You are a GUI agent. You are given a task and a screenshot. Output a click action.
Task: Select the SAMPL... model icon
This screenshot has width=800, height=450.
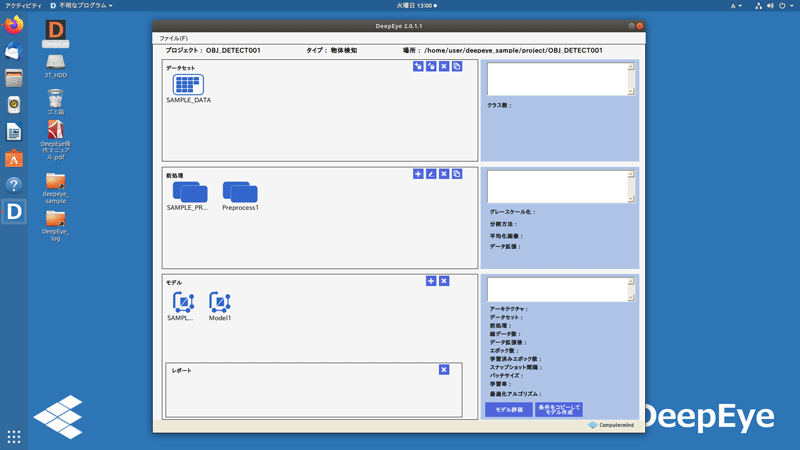[x=183, y=302]
